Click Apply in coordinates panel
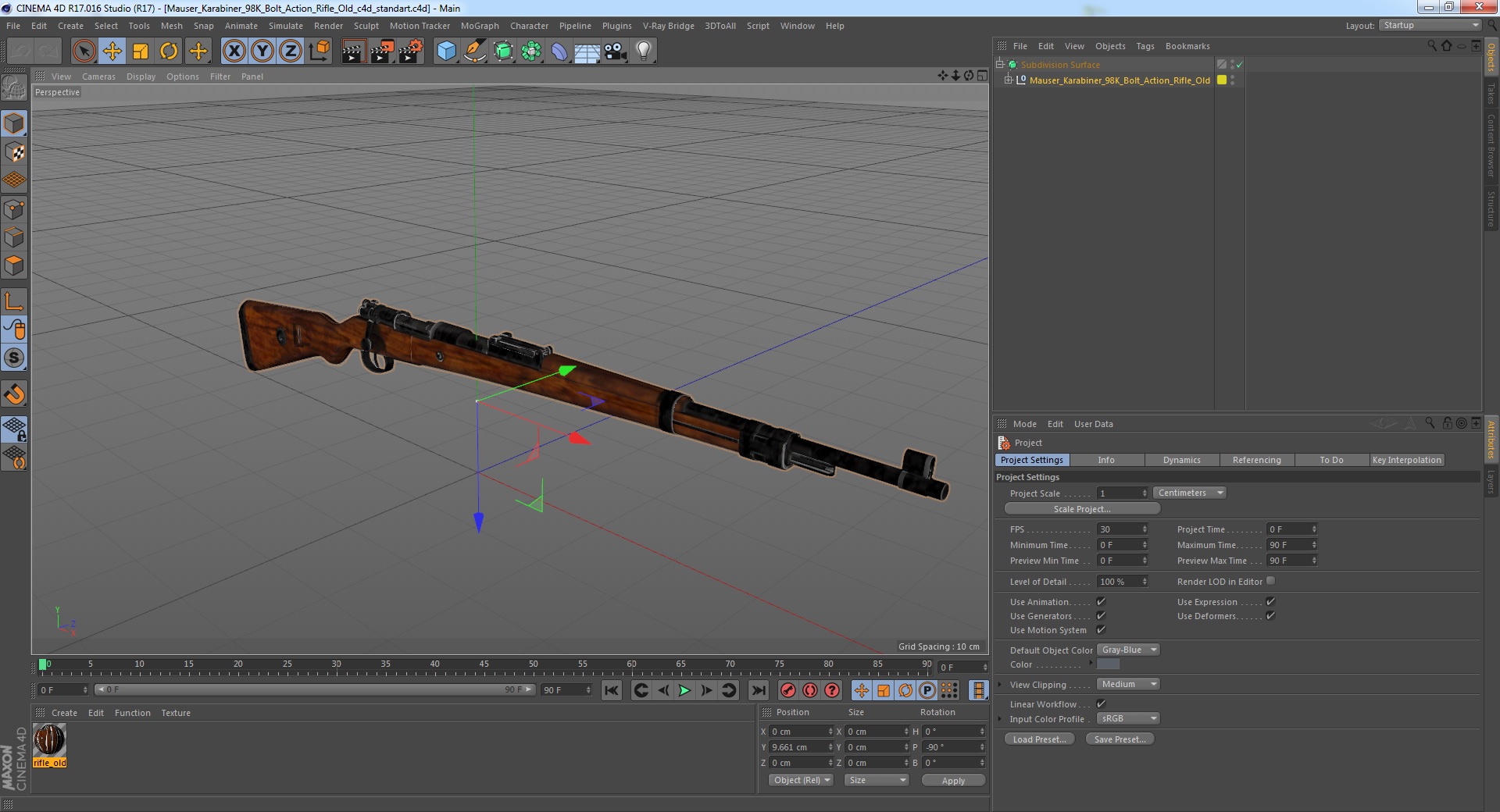Screen dimensions: 1500x812 (953, 781)
